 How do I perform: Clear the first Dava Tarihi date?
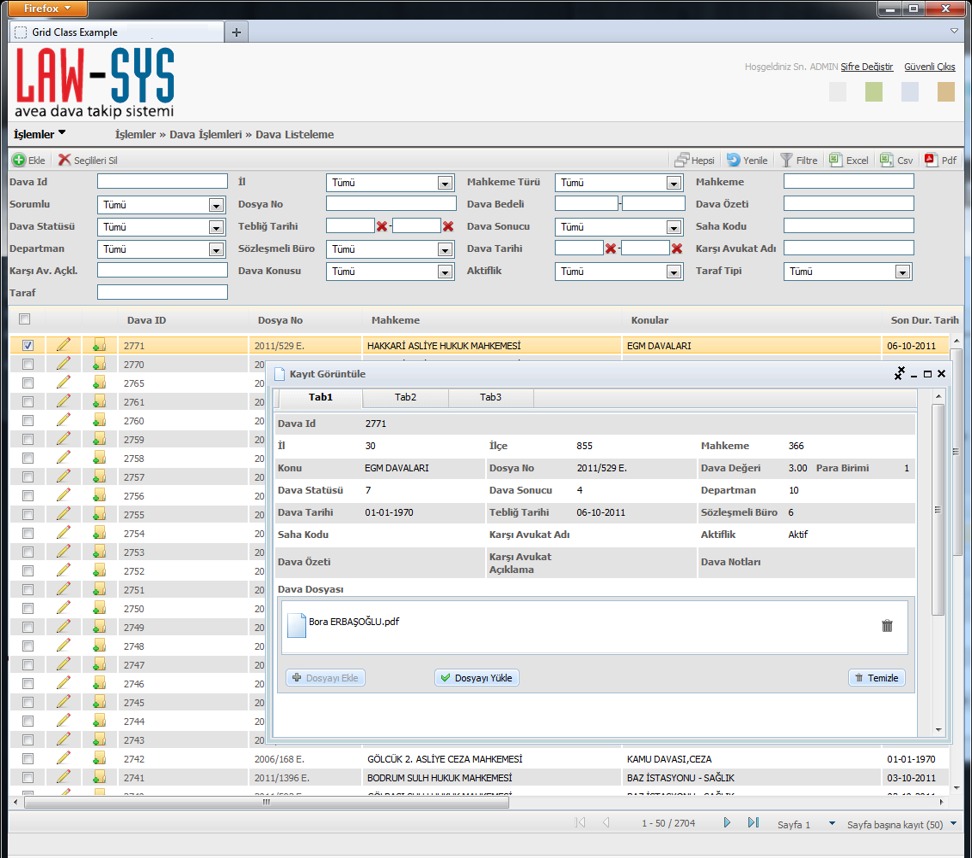(x=611, y=249)
